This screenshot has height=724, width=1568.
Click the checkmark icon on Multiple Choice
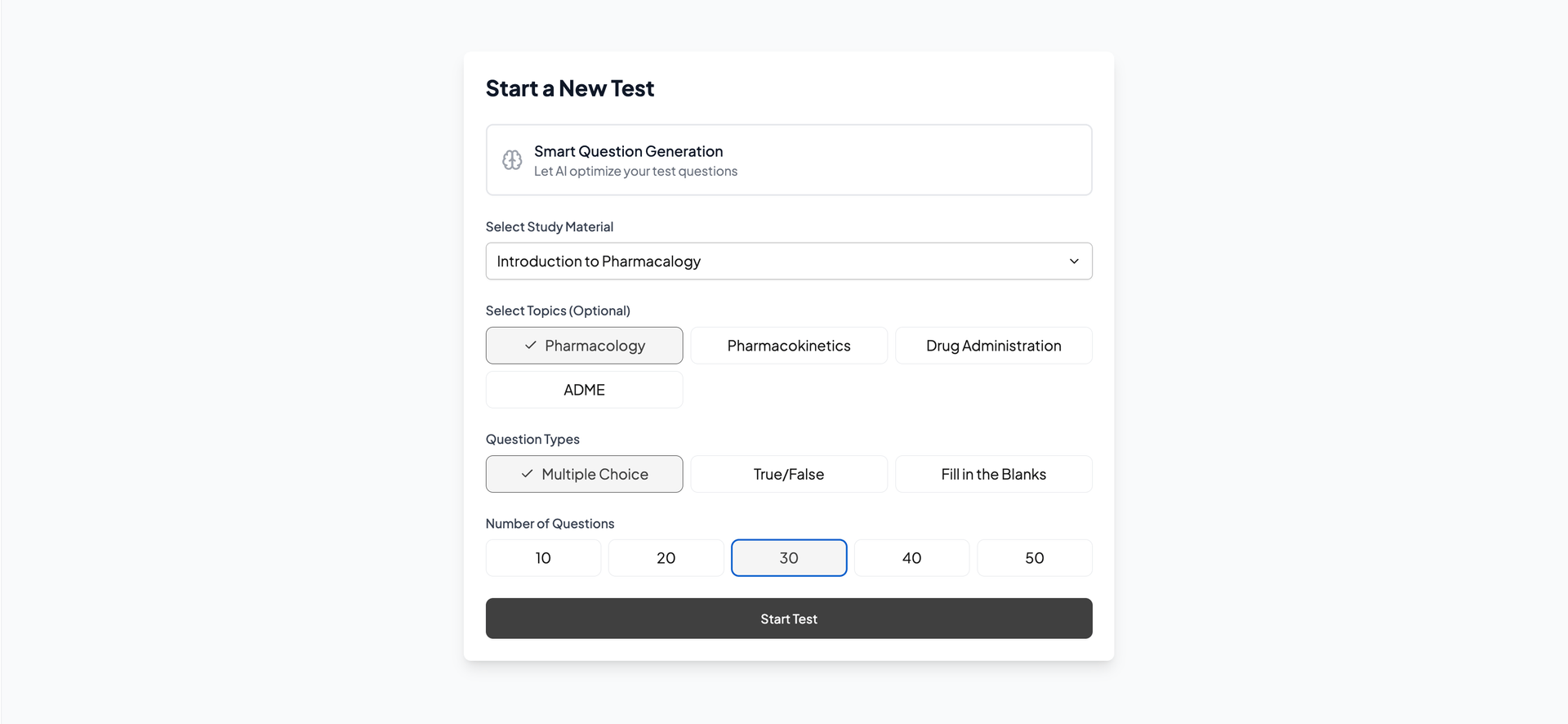pos(527,474)
